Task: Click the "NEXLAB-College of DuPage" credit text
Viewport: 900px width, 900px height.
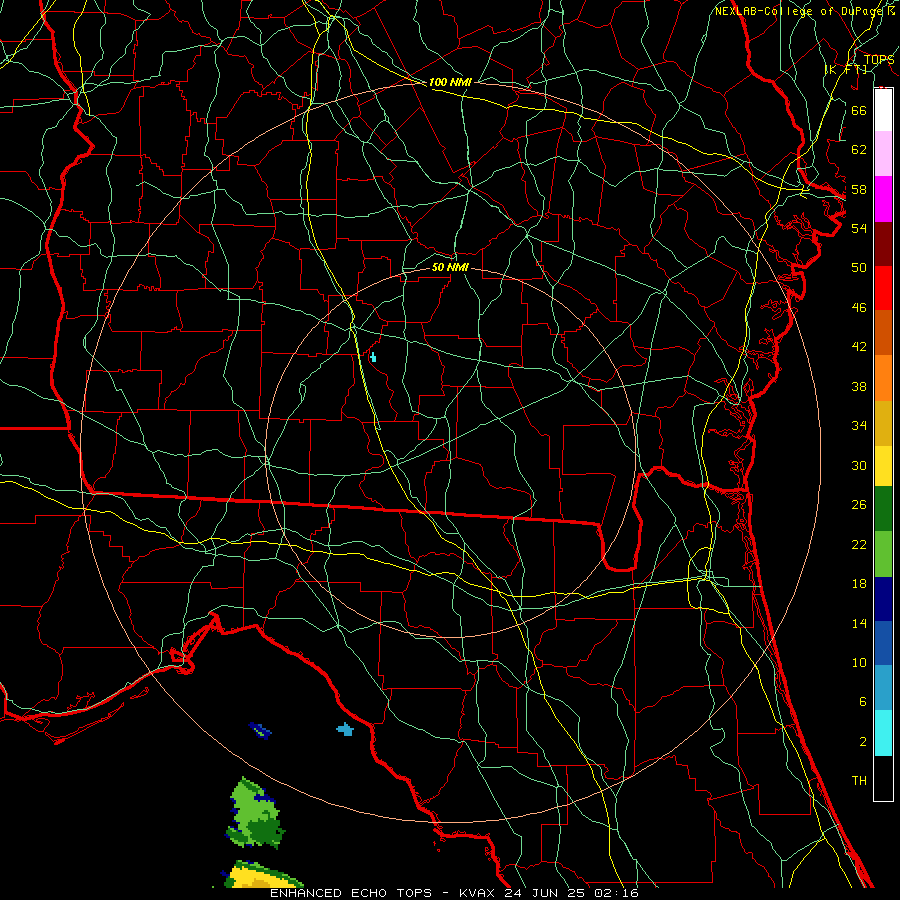Action: tap(800, 11)
